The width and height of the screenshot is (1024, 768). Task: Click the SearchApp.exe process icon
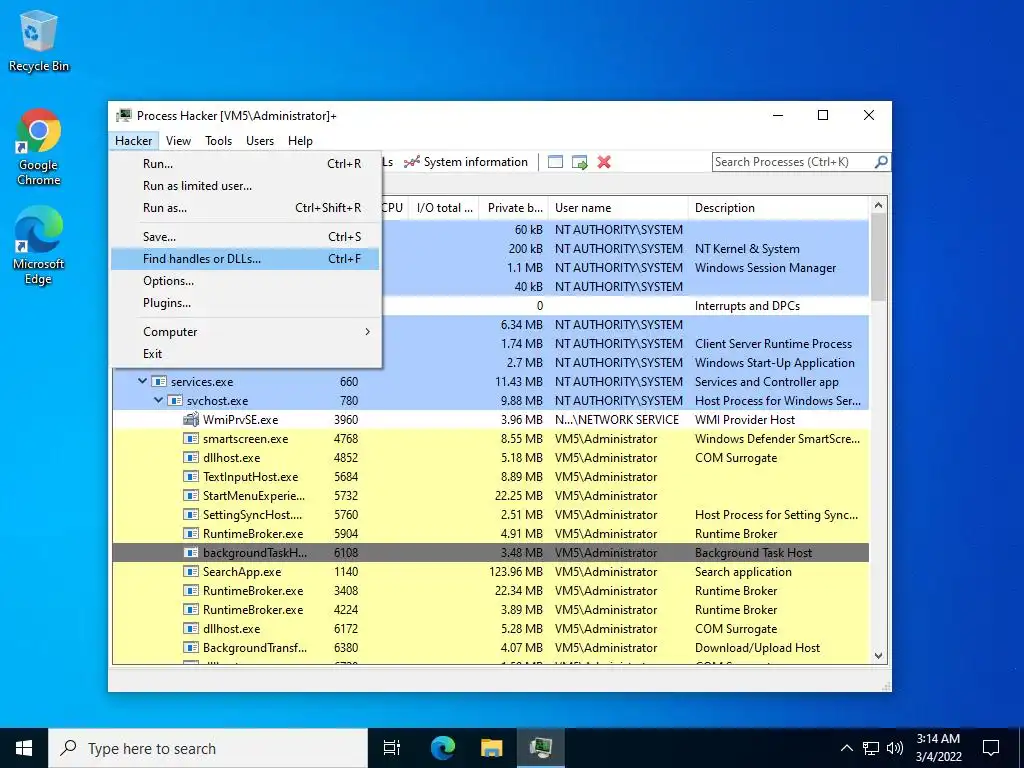click(x=191, y=571)
